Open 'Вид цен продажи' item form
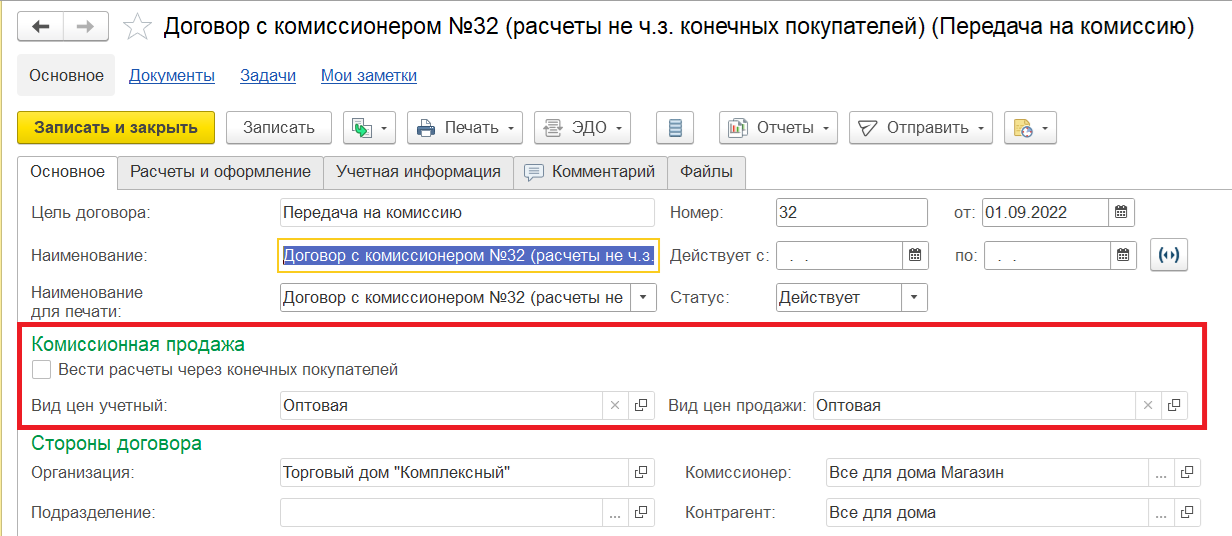Image resolution: width=1232 pixels, height=536 pixels. [x=1174, y=405]
